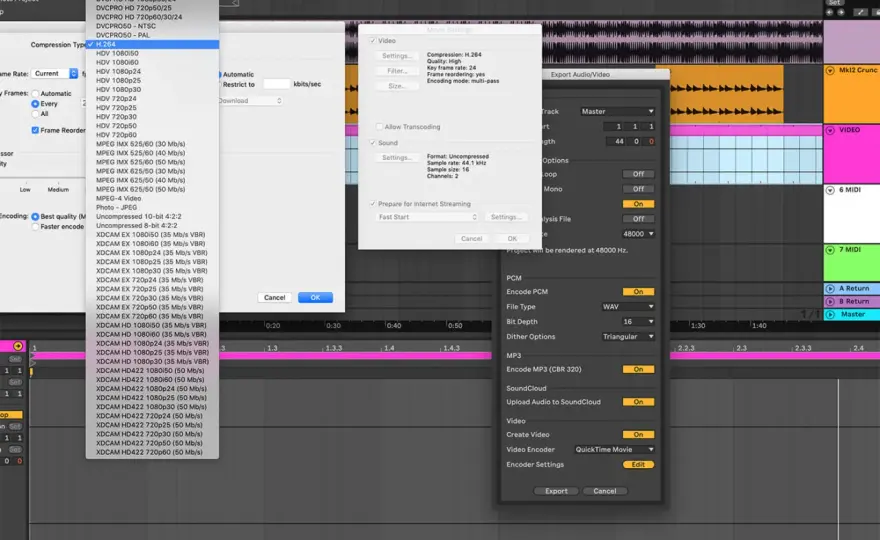Select Faster encode radio button

click(x=35, y=227)
